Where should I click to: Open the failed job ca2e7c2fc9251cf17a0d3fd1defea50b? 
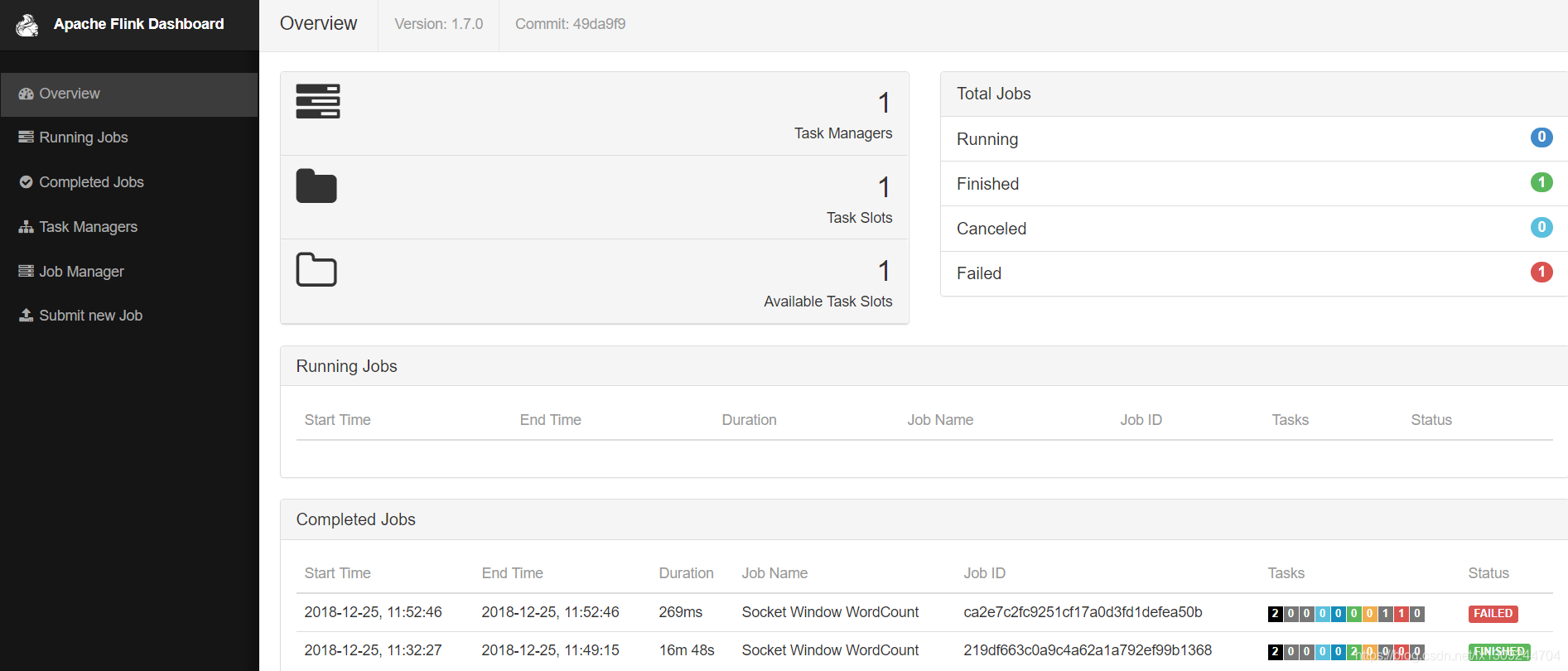coord(1083,612)
